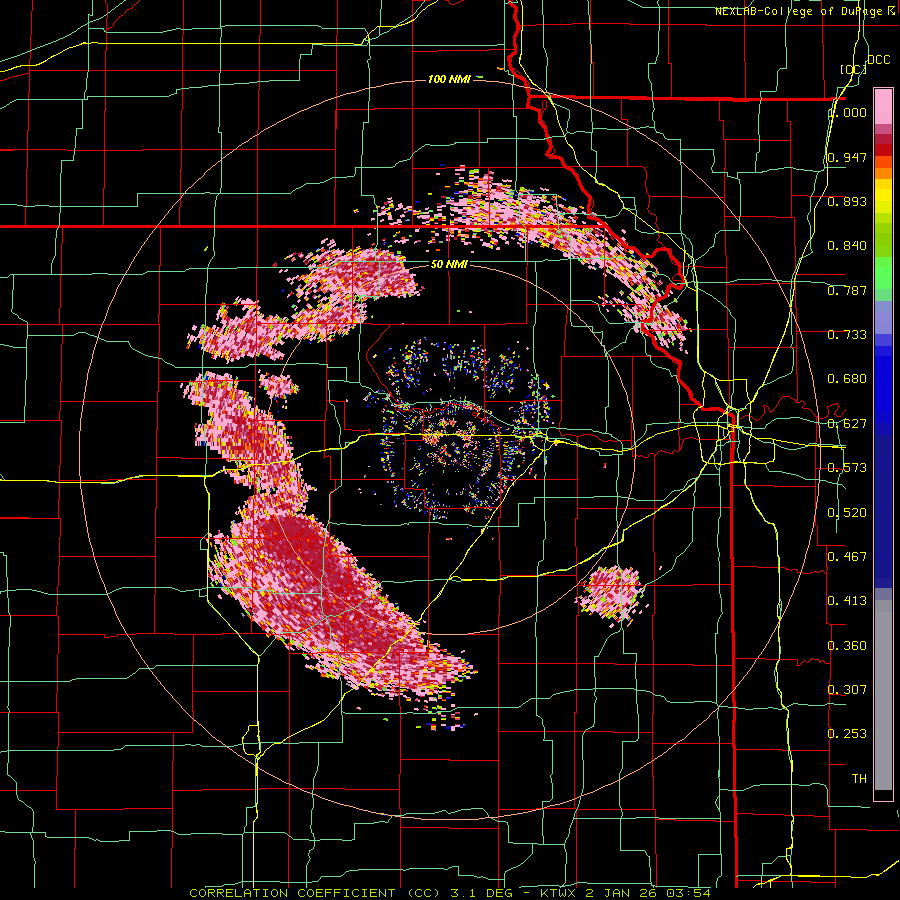This screenshot has width=900, height=900.
Task: Click the 0.360 value on the color scale
Action: tap(847, 646)
